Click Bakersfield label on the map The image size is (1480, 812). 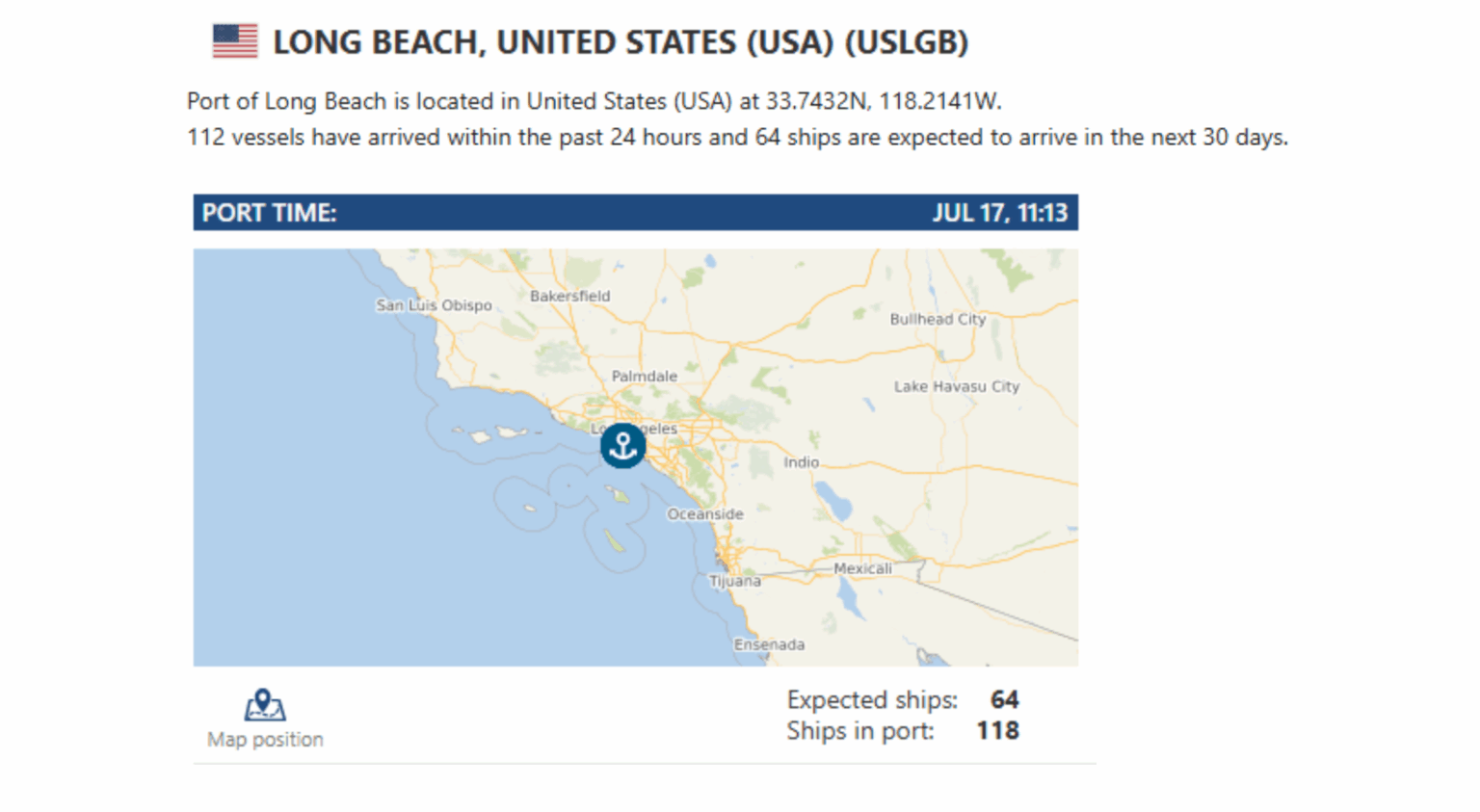[569, 296]
